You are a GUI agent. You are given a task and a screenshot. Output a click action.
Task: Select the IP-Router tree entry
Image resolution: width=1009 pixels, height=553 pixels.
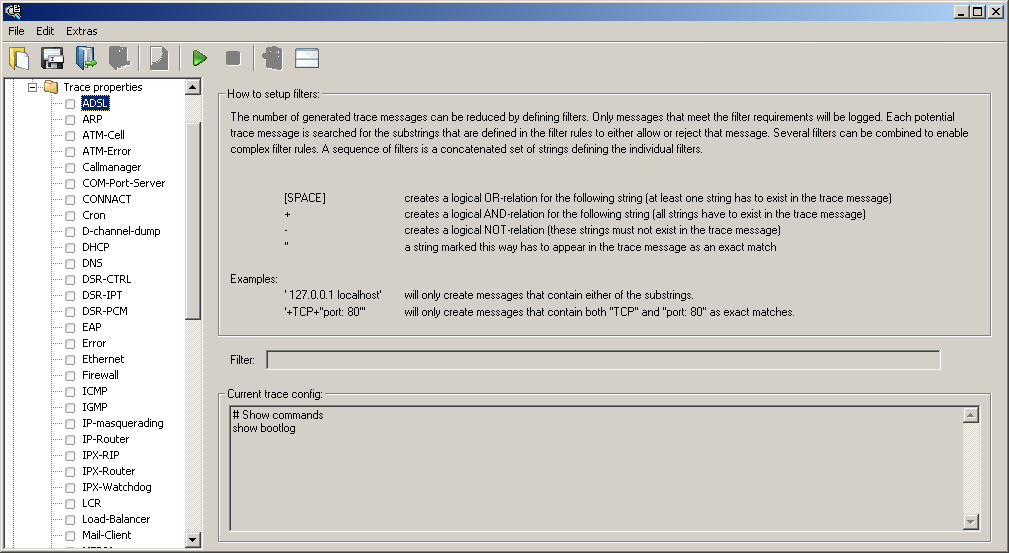click(105, 439)
